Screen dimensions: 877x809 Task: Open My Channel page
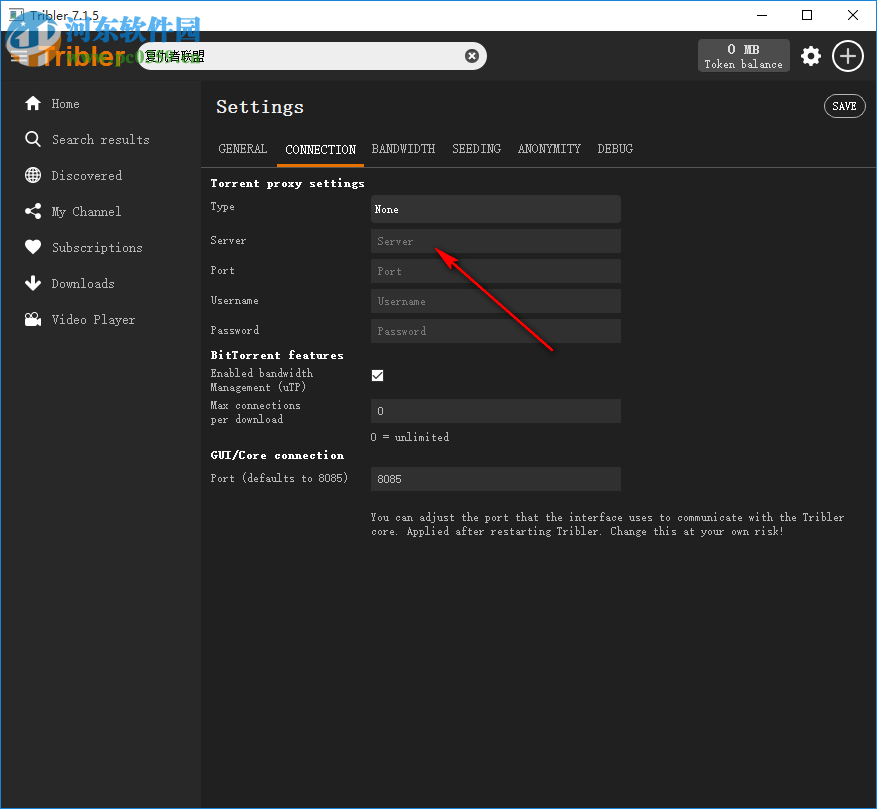pos(86,211)
